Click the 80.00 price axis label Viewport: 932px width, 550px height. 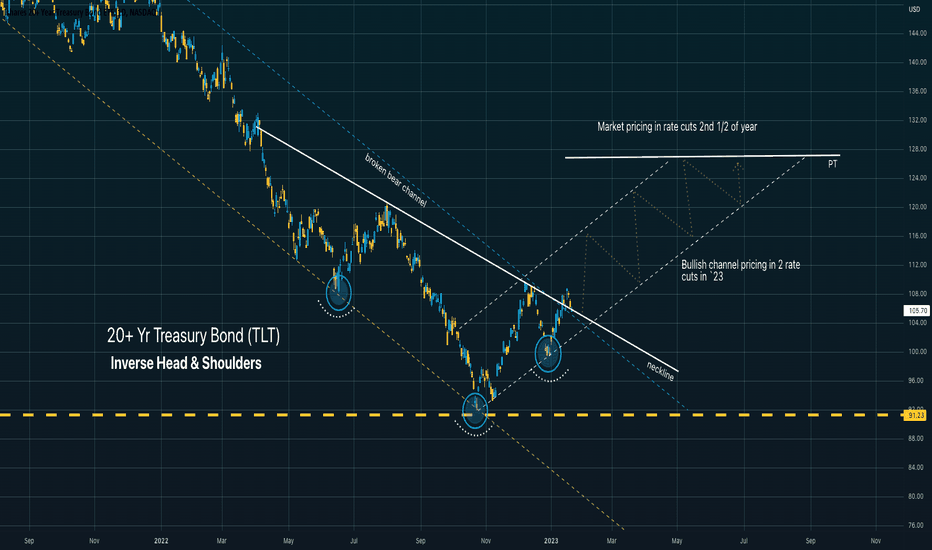[x=917, y=496]
